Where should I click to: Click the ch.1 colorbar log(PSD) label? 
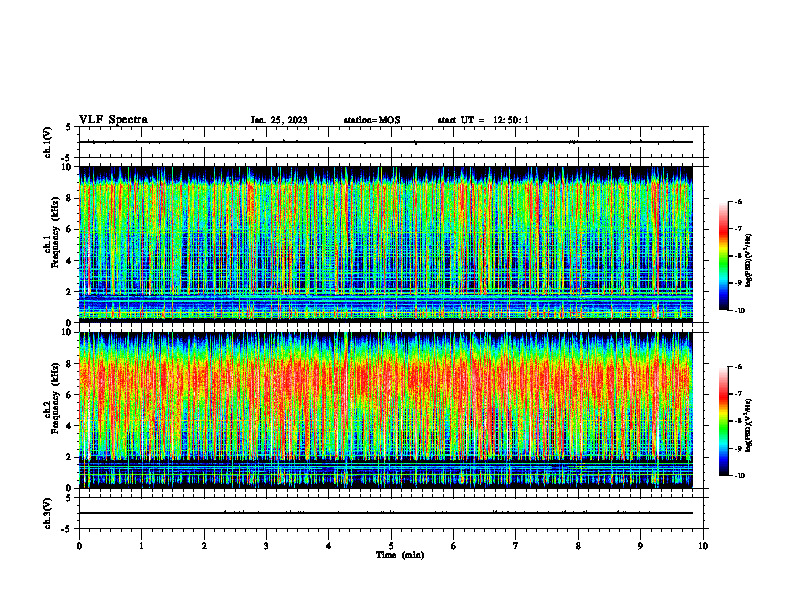coord(749,261)
